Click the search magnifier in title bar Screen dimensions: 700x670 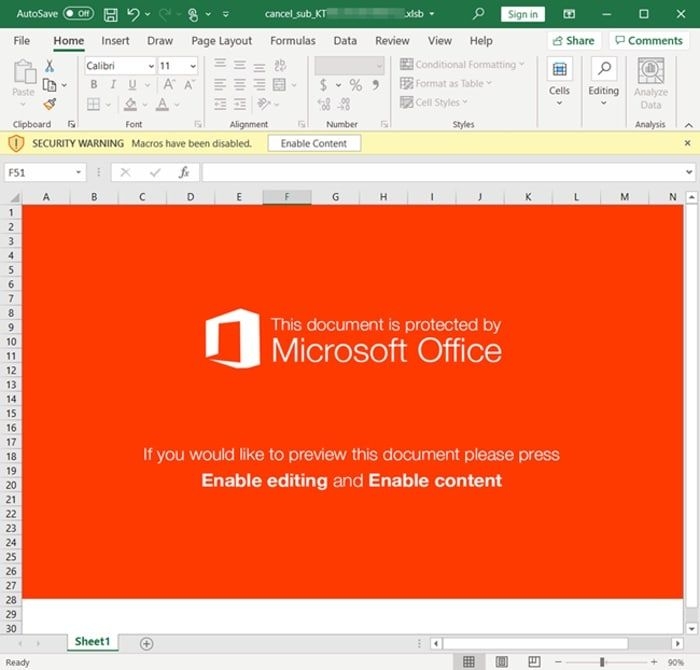tap(478, 14)
